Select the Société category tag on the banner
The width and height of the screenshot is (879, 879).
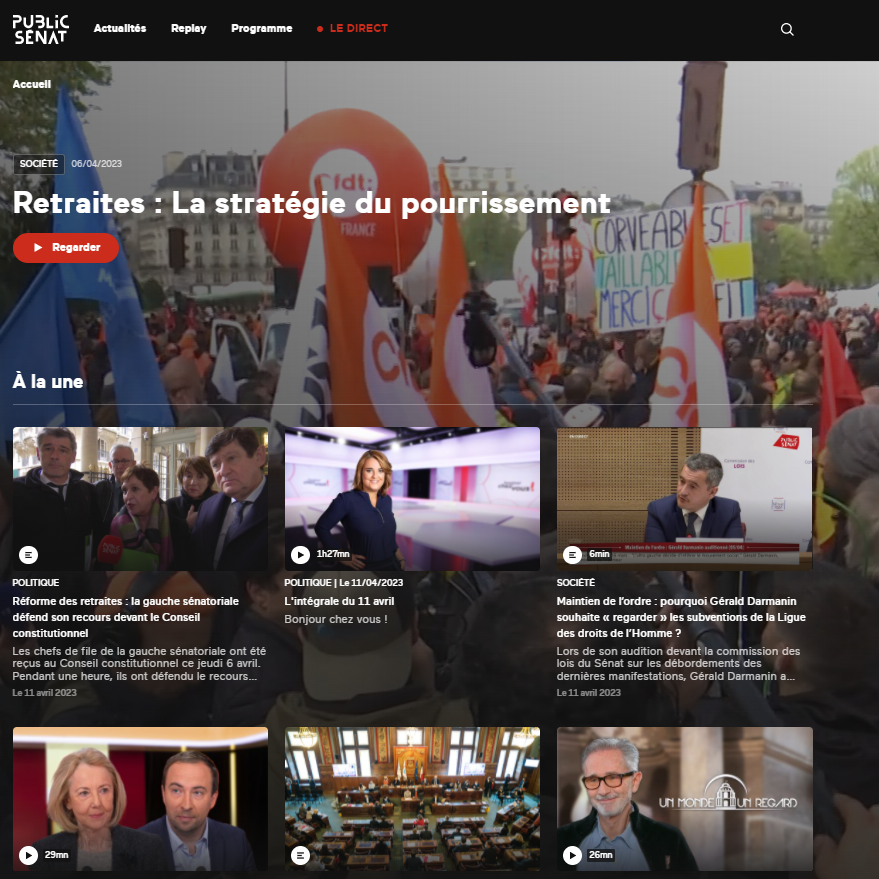point(39,164)
